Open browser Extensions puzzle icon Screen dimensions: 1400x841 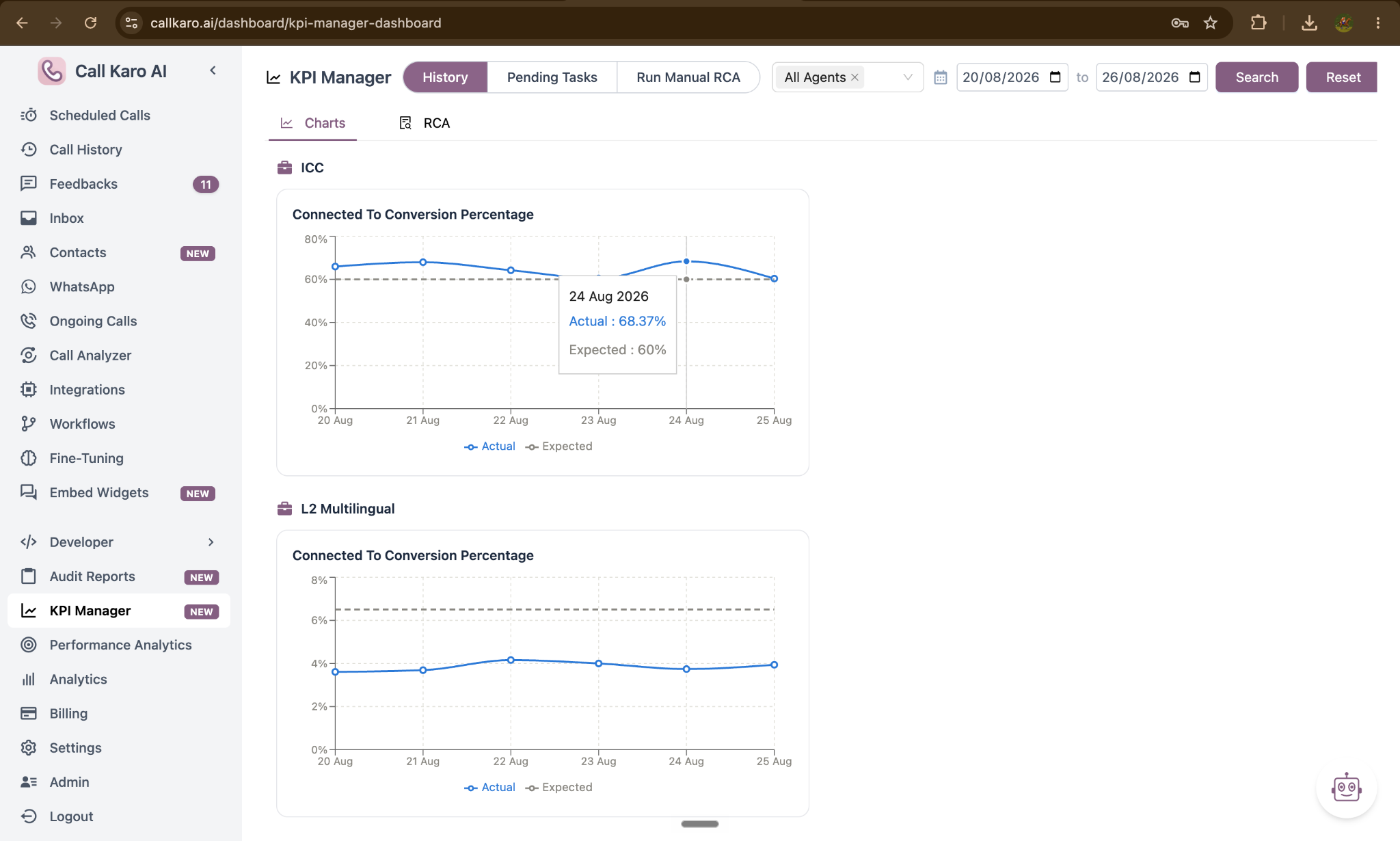1258,23
